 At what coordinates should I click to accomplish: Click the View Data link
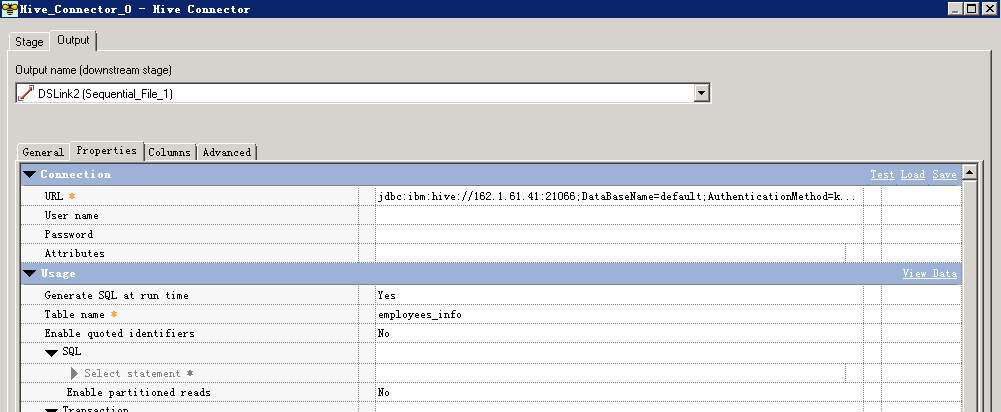pos(930,273)
